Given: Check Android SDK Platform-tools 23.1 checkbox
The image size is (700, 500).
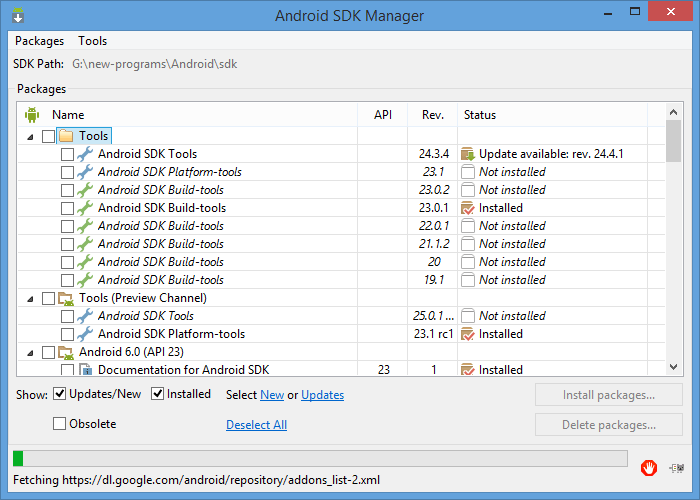Looking at the screenshot, I should (x=67, y=172).
